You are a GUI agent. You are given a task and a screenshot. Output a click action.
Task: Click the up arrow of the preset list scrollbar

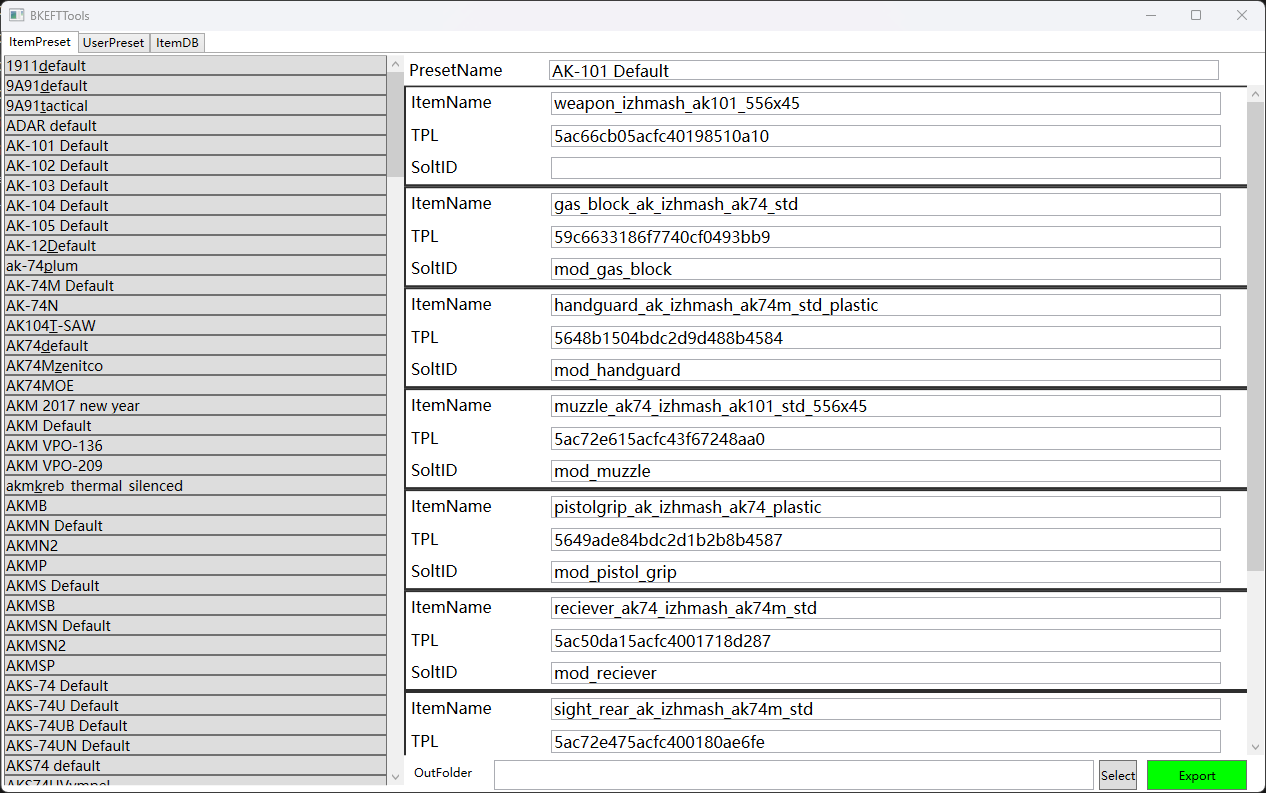[x=395, y=63]
